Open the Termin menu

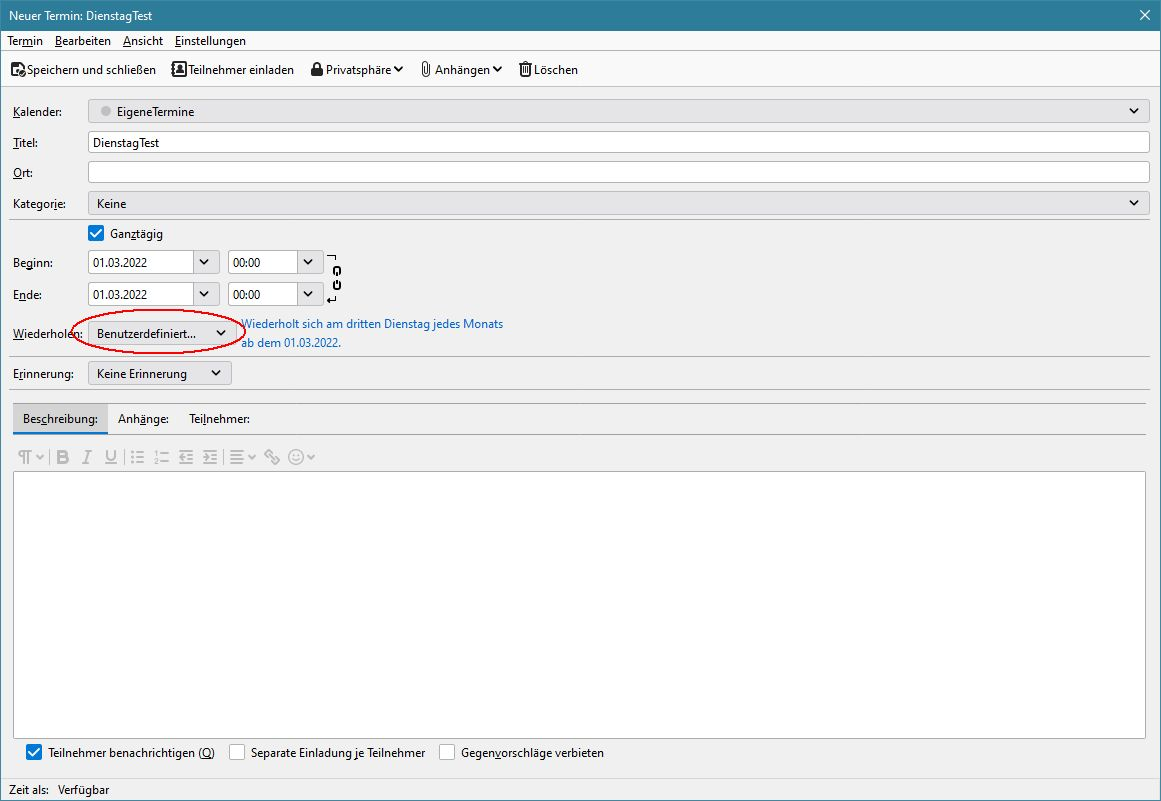point(25,41)
